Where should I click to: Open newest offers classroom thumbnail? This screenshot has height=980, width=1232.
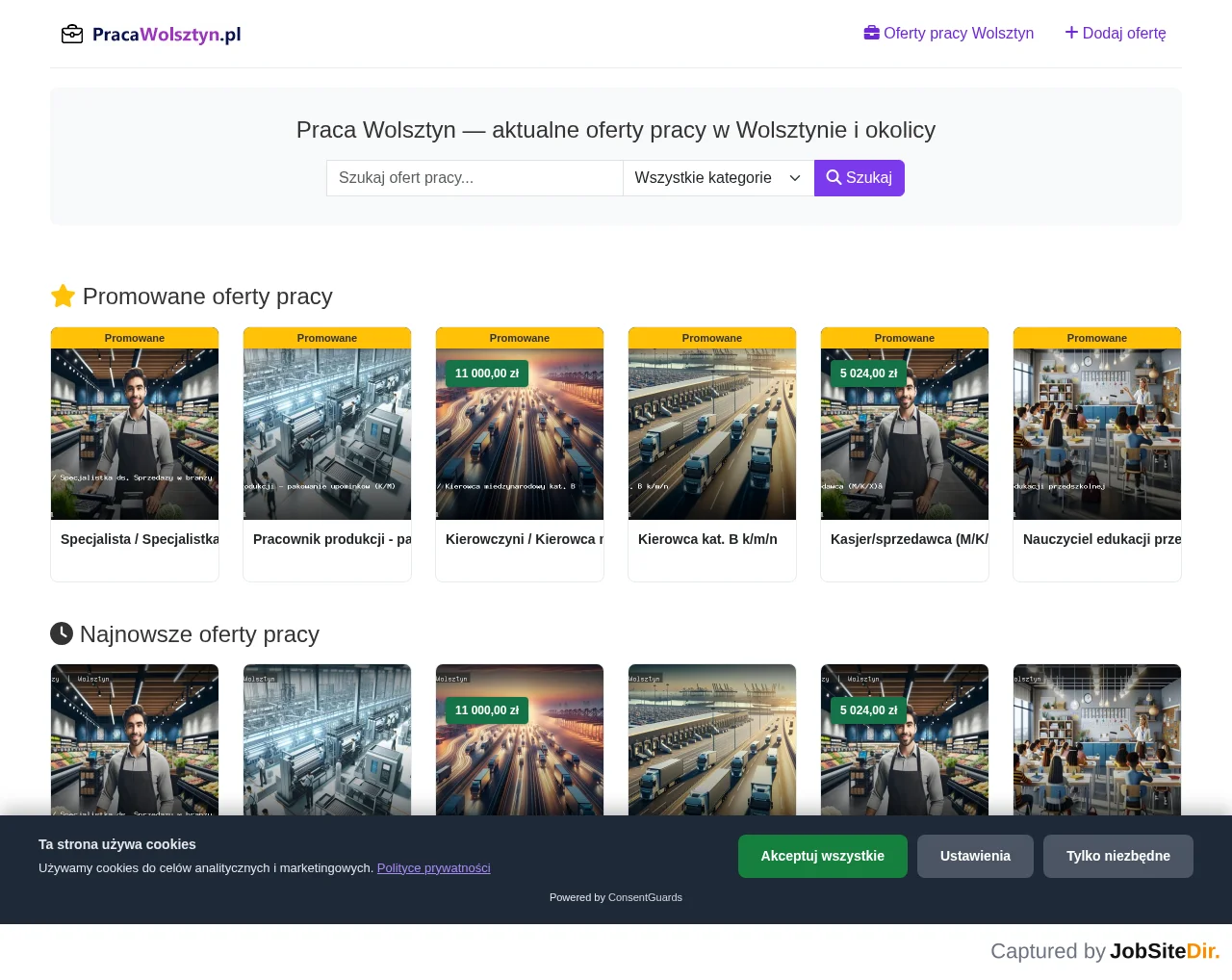[x=1097, y=739]
